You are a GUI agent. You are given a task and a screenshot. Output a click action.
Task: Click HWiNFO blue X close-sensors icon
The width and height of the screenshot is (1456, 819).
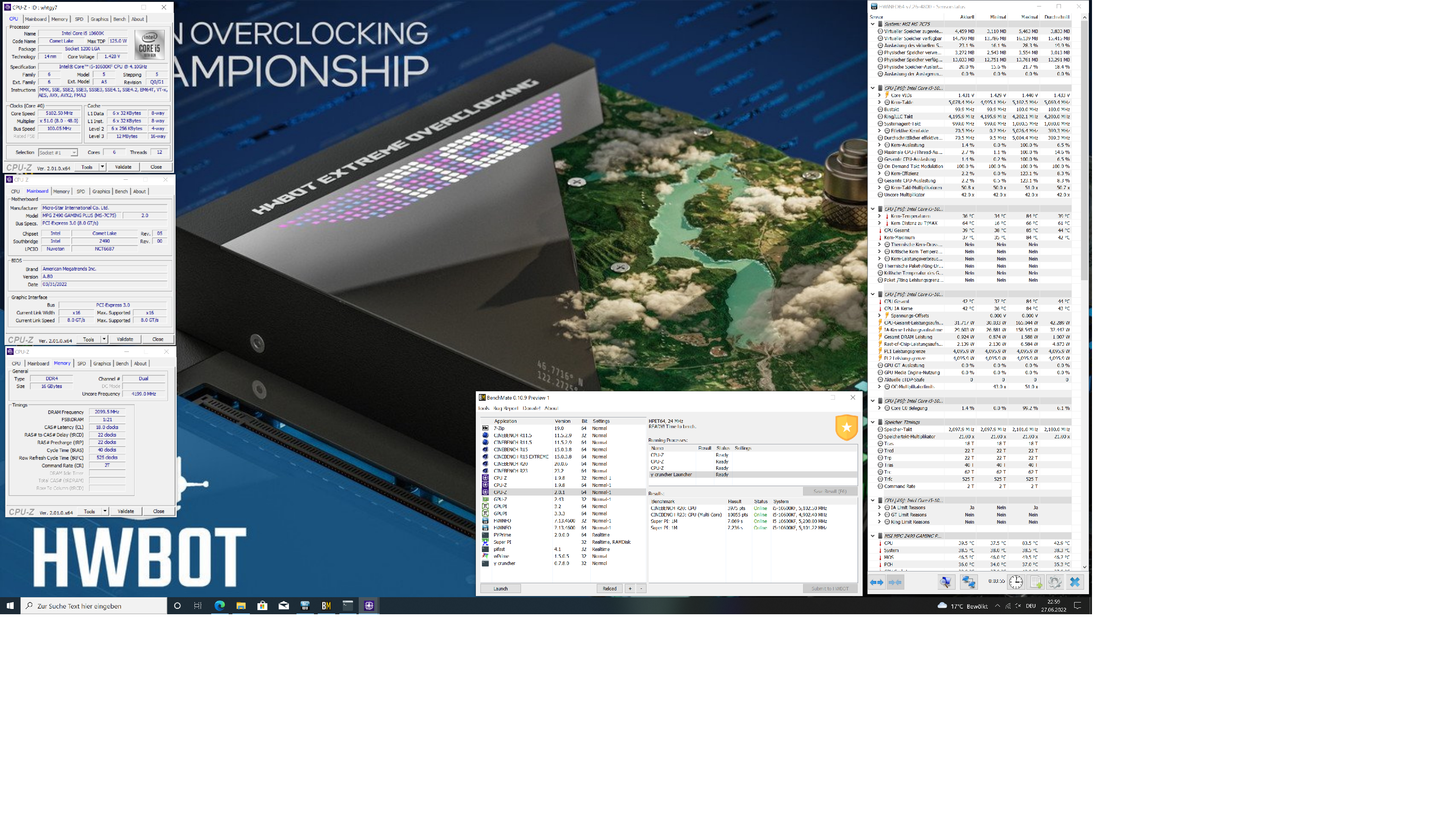tap(1075, 582)
